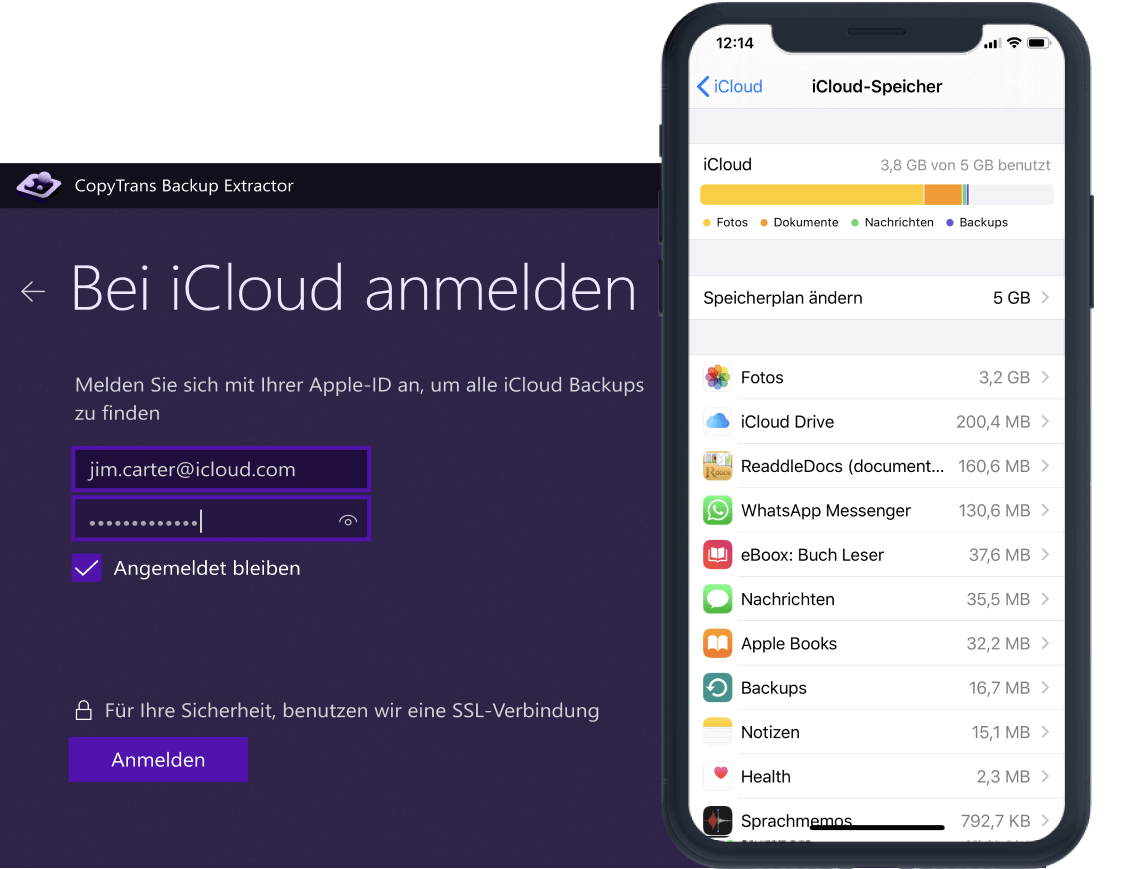Toggle password visibility eye icon
This screenshot has height=869, width=1122.
(348, 520)
